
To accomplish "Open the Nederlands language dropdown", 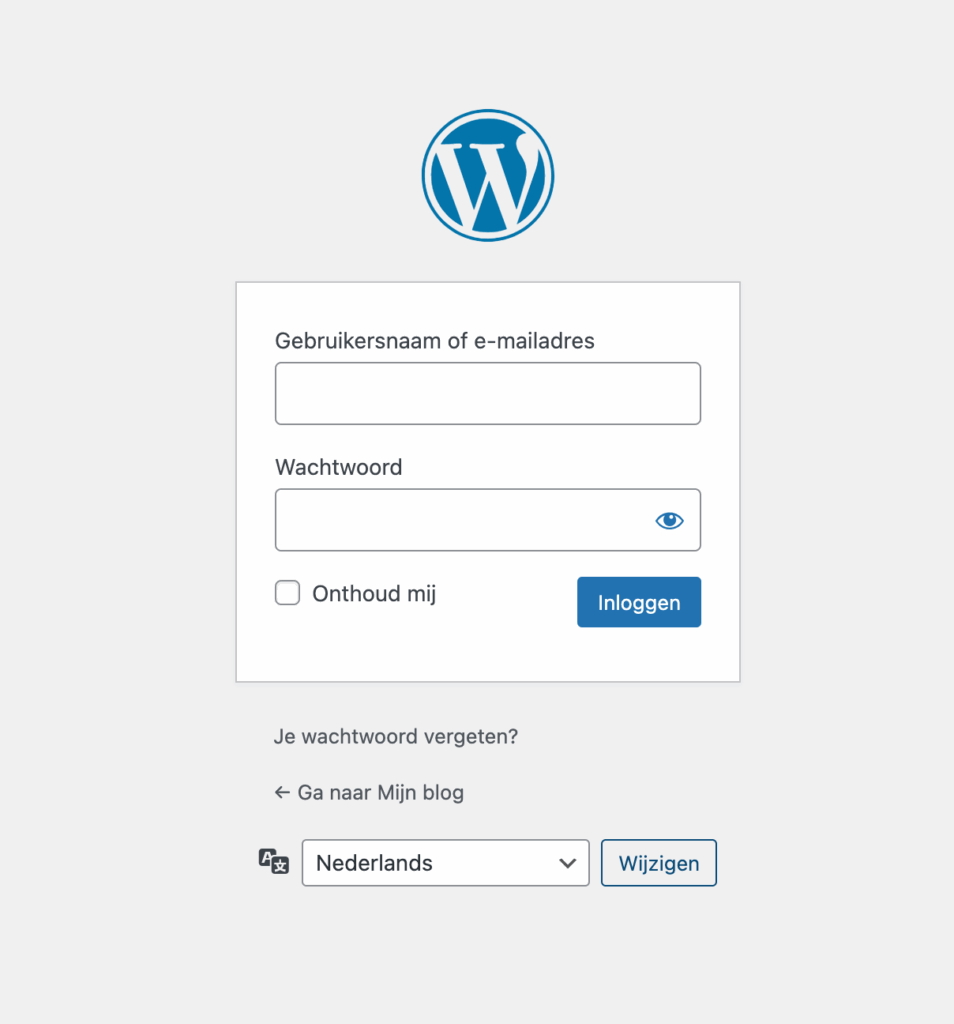I will (445, 863).
